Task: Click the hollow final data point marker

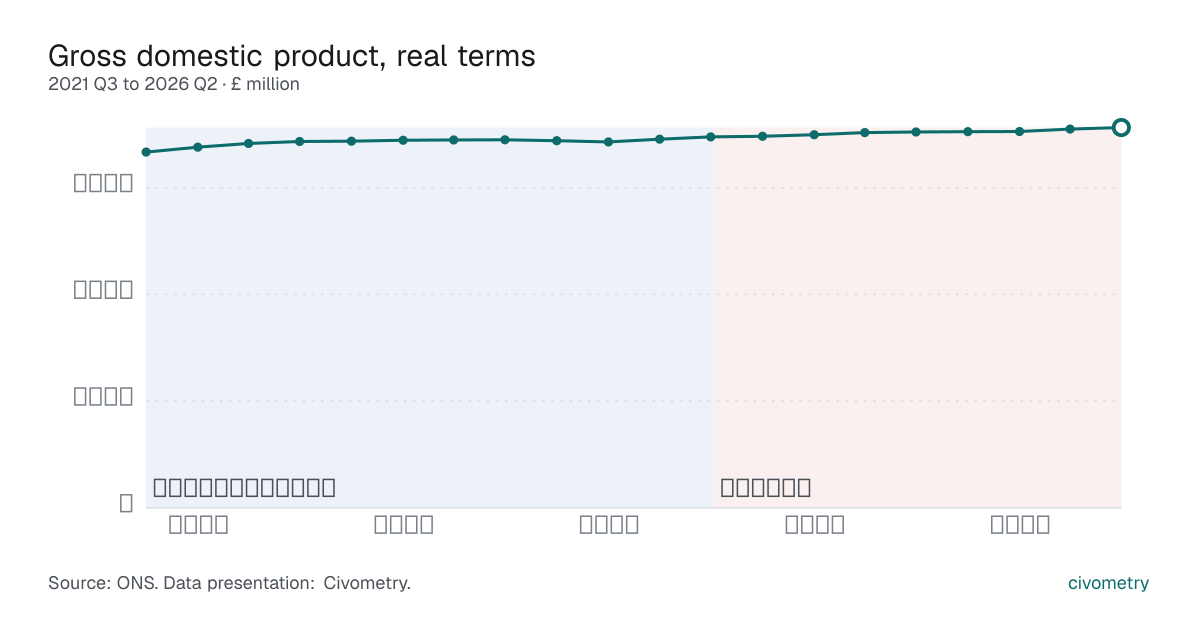Action: click(x=1121, y=127)
